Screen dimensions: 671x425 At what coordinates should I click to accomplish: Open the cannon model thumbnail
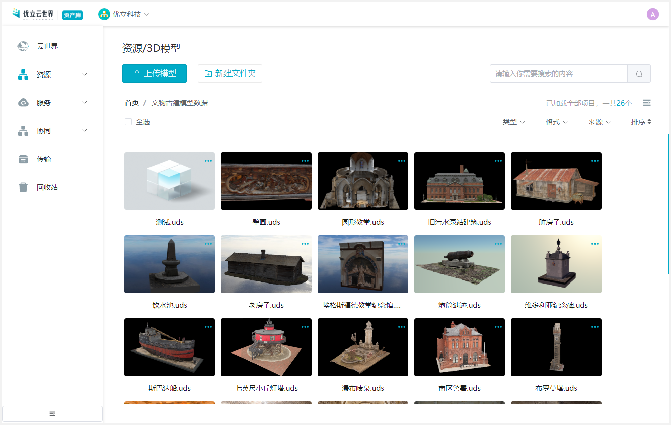point(460,264)
